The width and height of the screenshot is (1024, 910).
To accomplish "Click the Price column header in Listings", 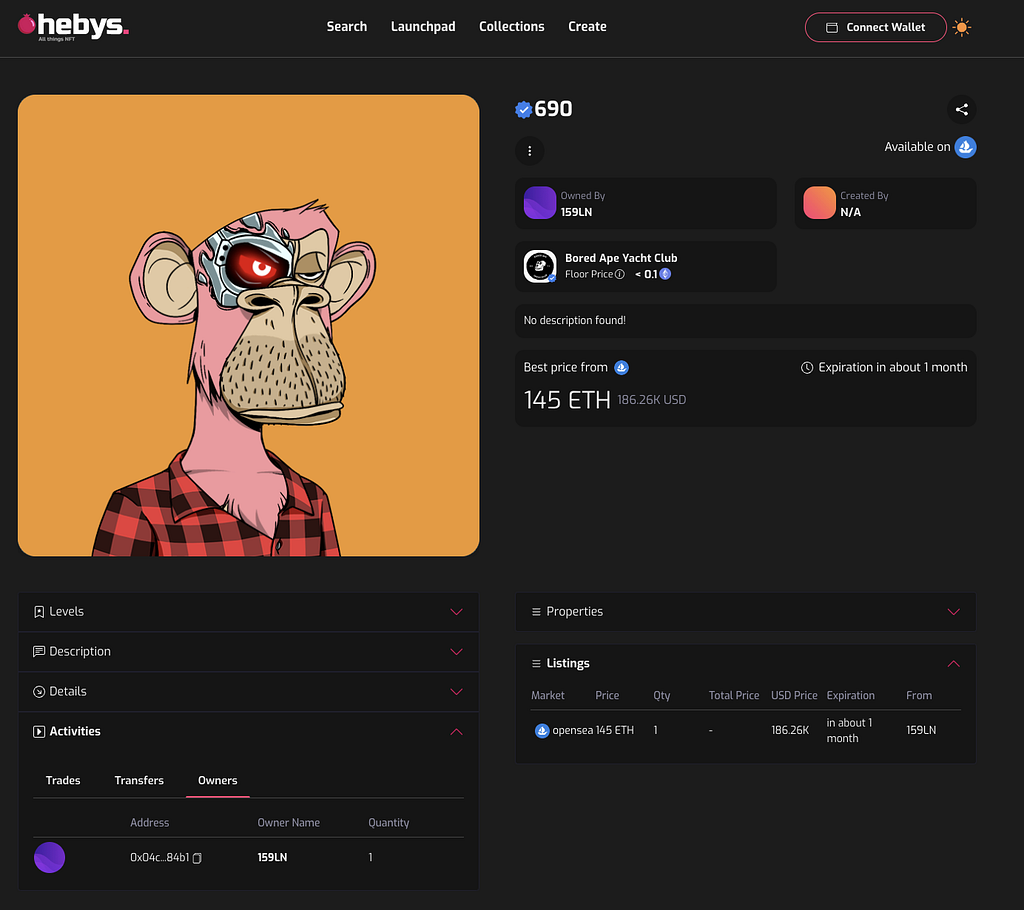I will (607, 696).
